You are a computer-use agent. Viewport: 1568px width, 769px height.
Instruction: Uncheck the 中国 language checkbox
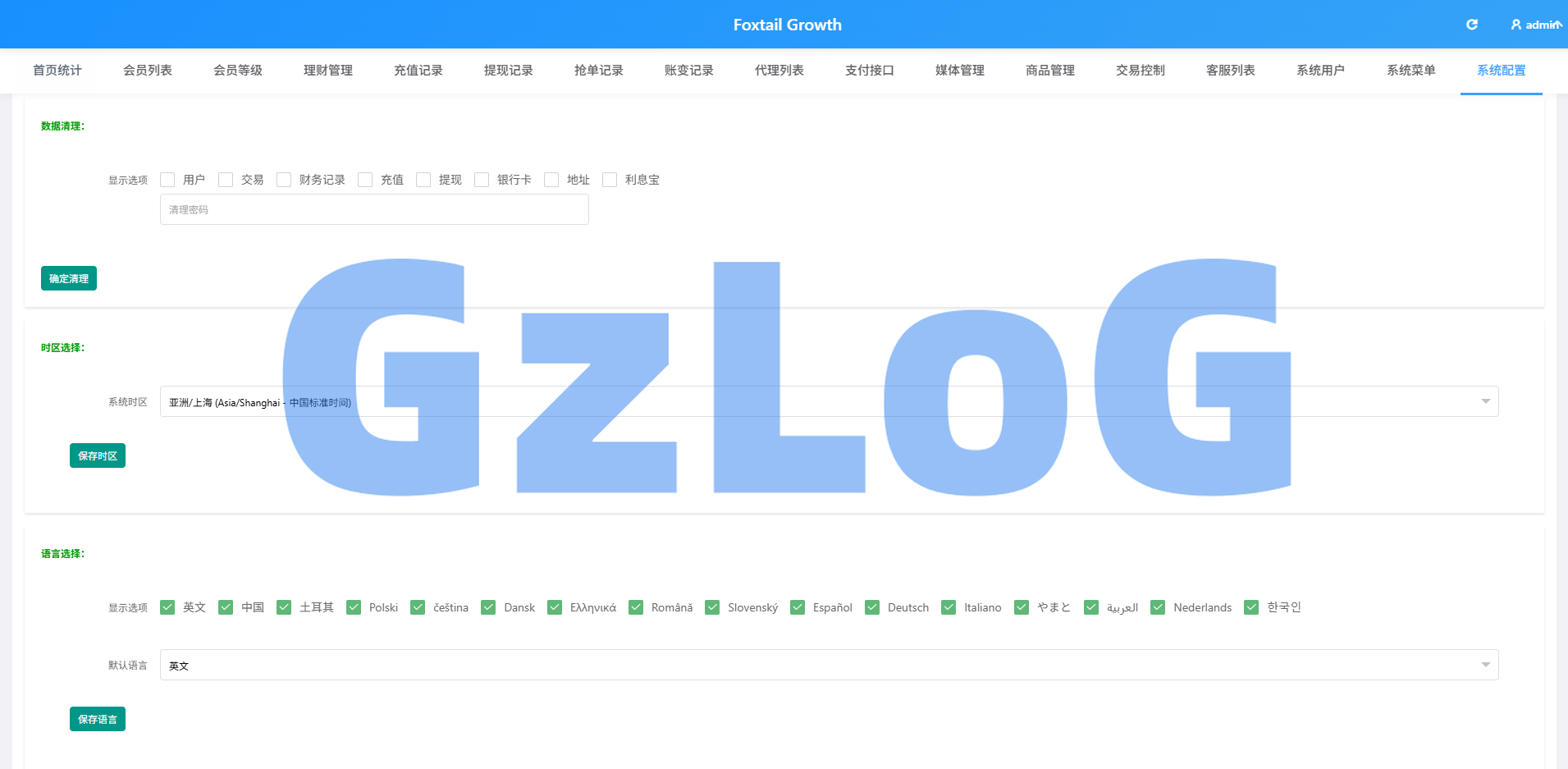click(x=226, y=607)
